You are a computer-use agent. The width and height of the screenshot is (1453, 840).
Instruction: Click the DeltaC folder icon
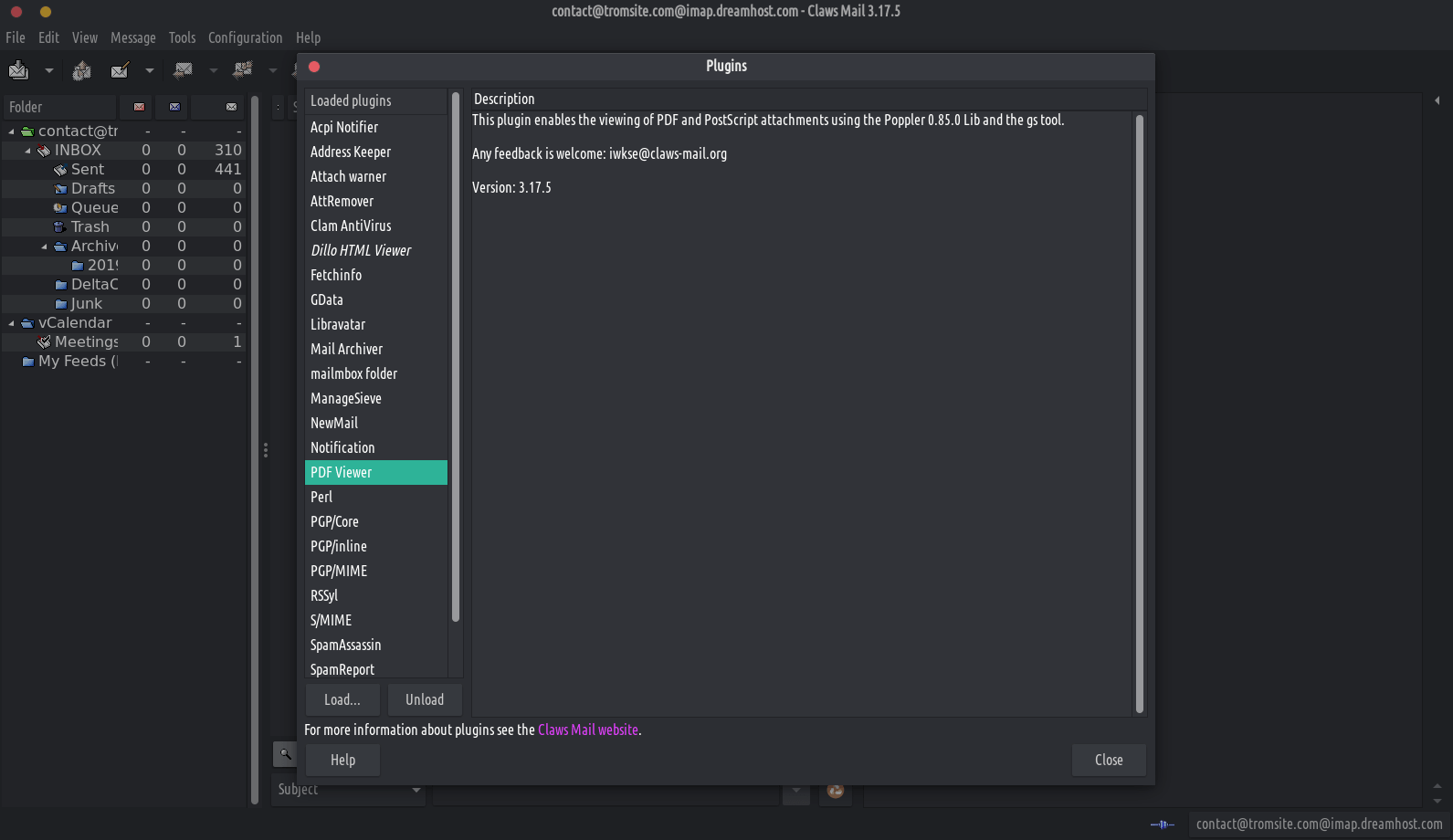(60, 285)
